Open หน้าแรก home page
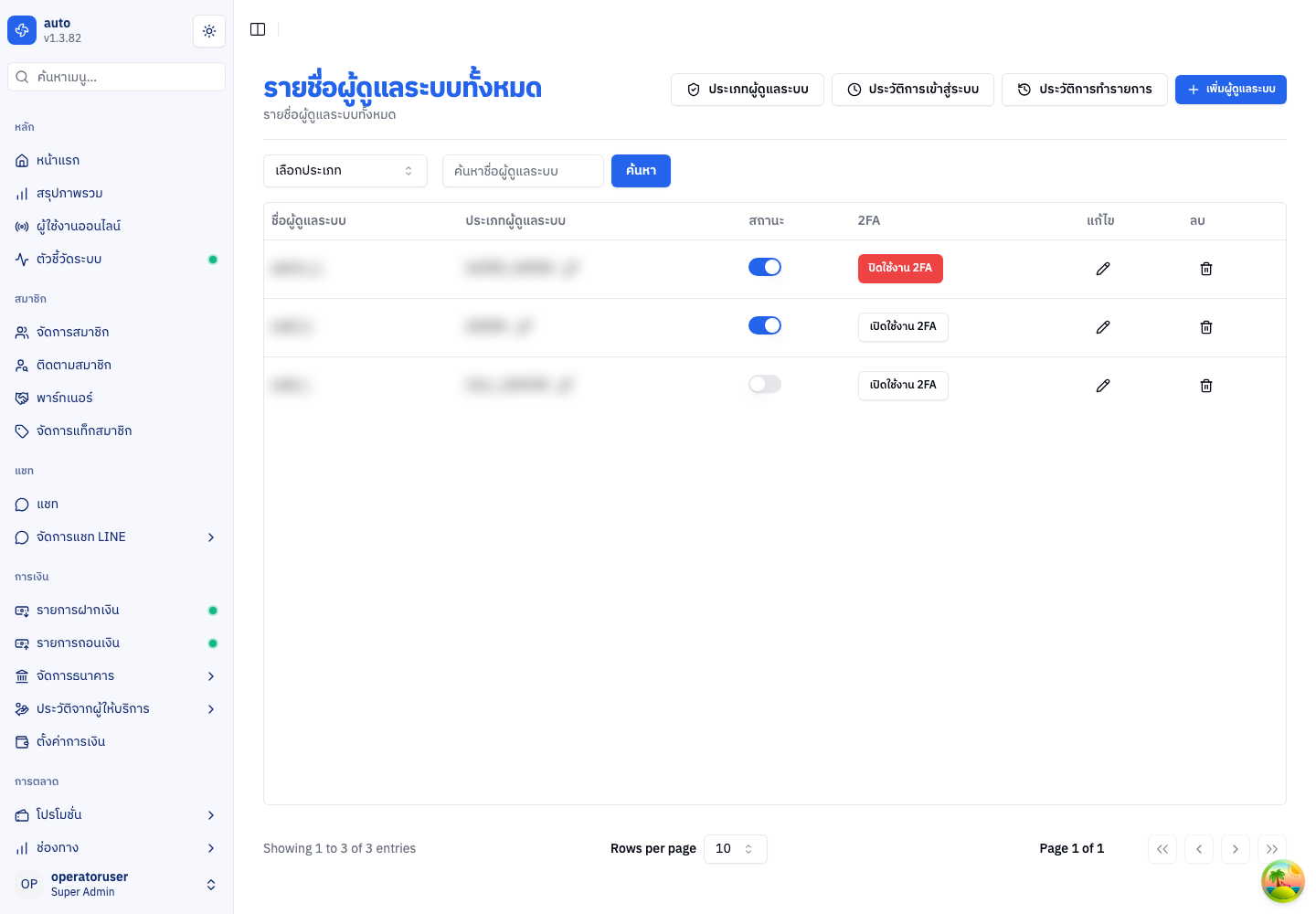Screen dimensions: 1316x914 [x=116, y=161]
